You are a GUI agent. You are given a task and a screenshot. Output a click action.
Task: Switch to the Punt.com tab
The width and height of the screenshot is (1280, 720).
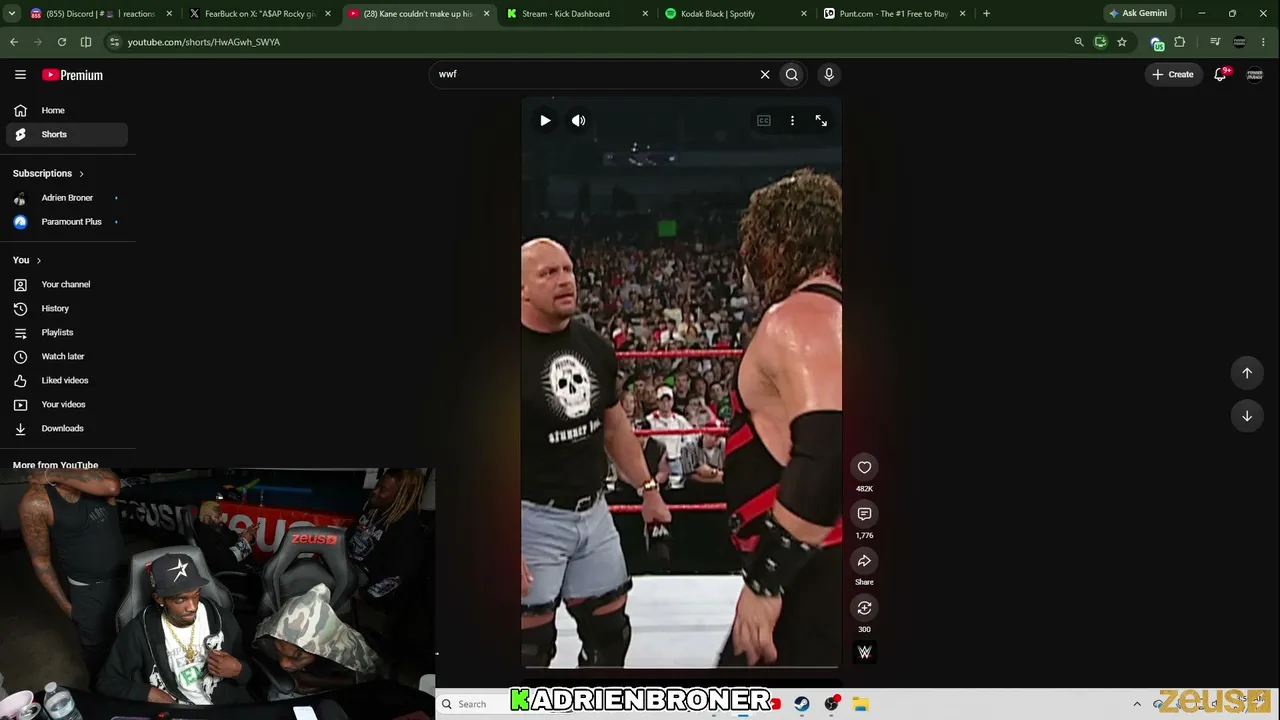pyautogui.click(x=894, y=14)
